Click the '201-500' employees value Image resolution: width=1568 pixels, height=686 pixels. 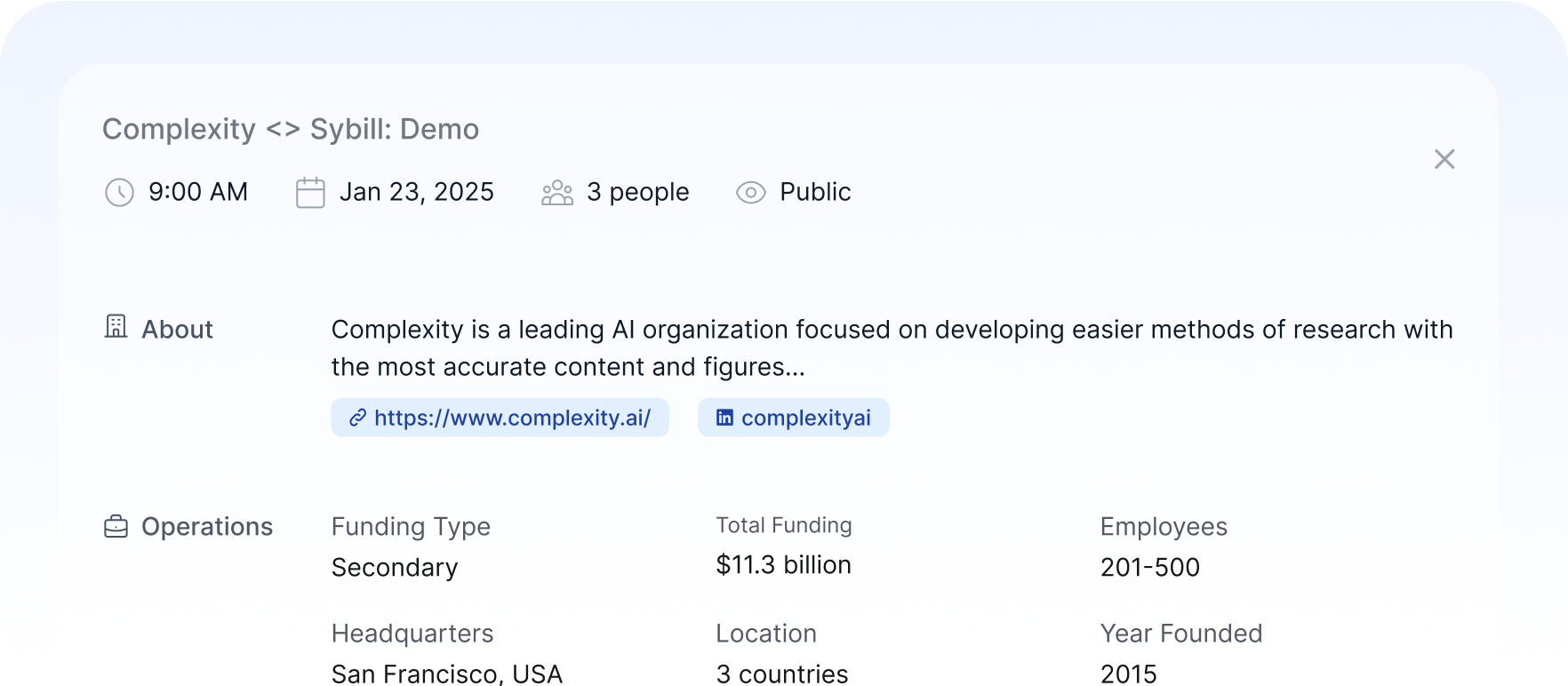pyautogui.click(x=1150, y=568)
